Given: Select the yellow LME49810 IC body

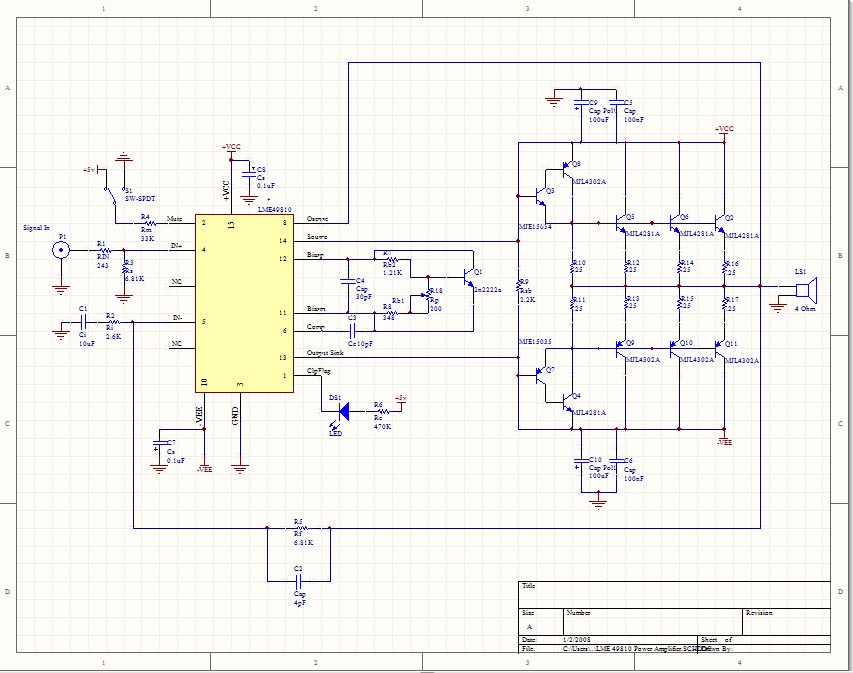Looking at the screenshot, I should tap(244, 303).
